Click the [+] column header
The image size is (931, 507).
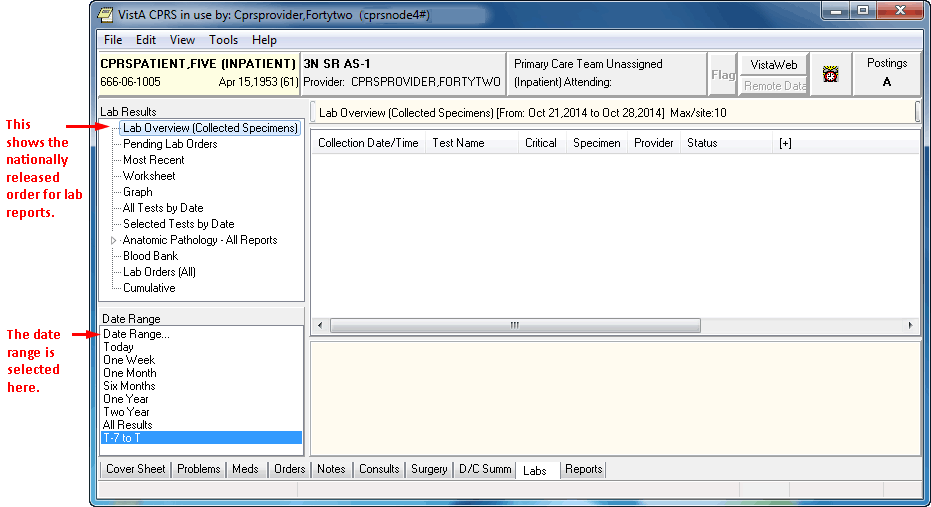tap(786, 143)
